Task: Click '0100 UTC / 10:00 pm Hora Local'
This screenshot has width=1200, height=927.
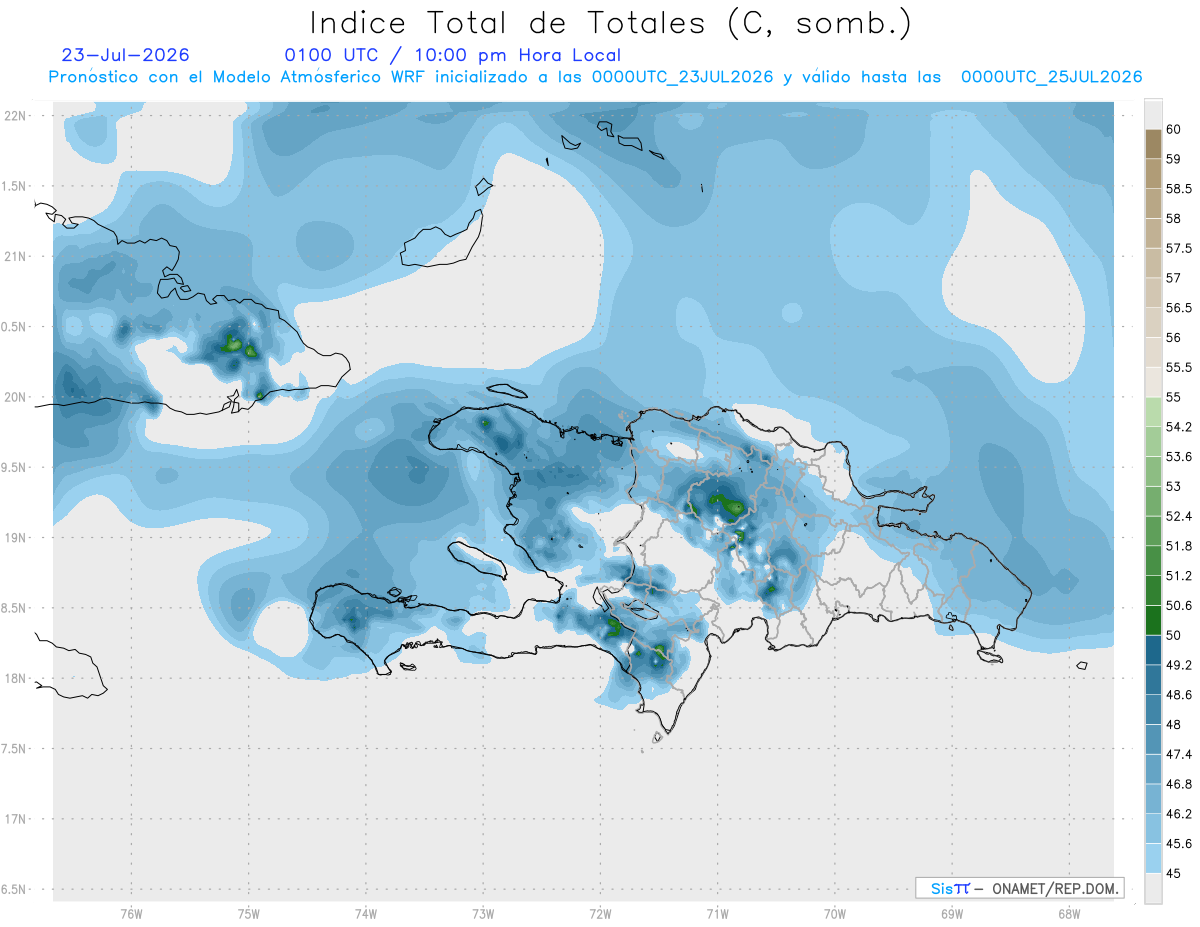Action: 453,55
